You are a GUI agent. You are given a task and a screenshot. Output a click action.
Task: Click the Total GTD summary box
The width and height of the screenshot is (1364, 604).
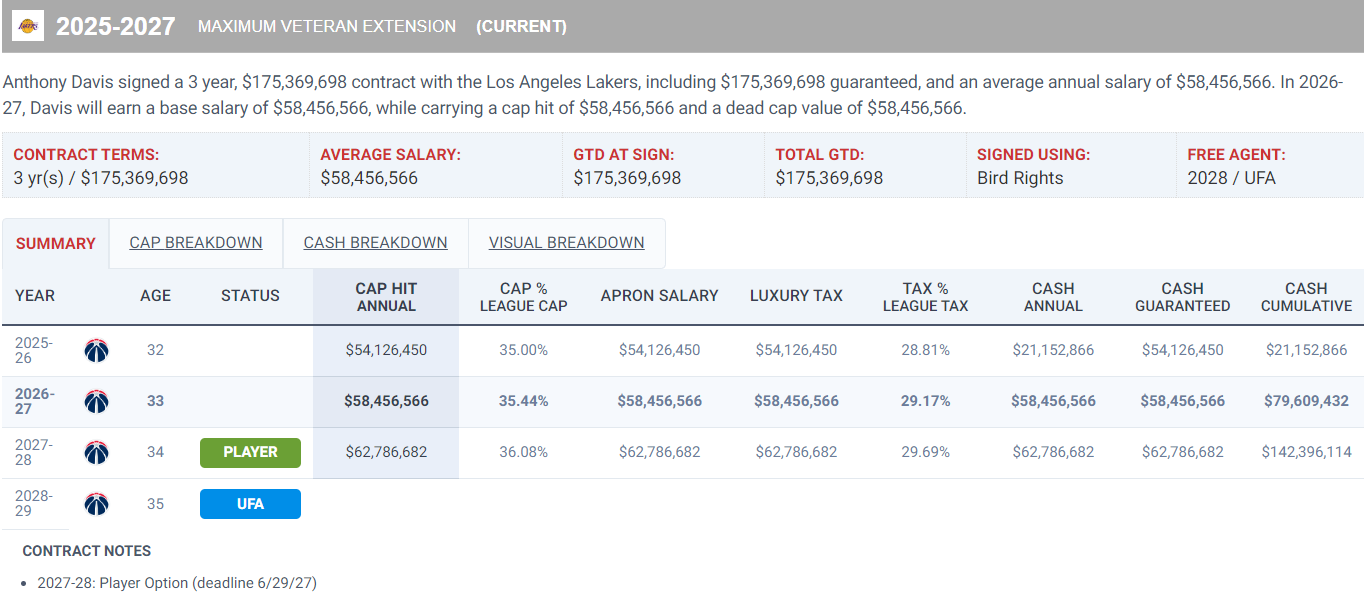(x=865, y=165)
